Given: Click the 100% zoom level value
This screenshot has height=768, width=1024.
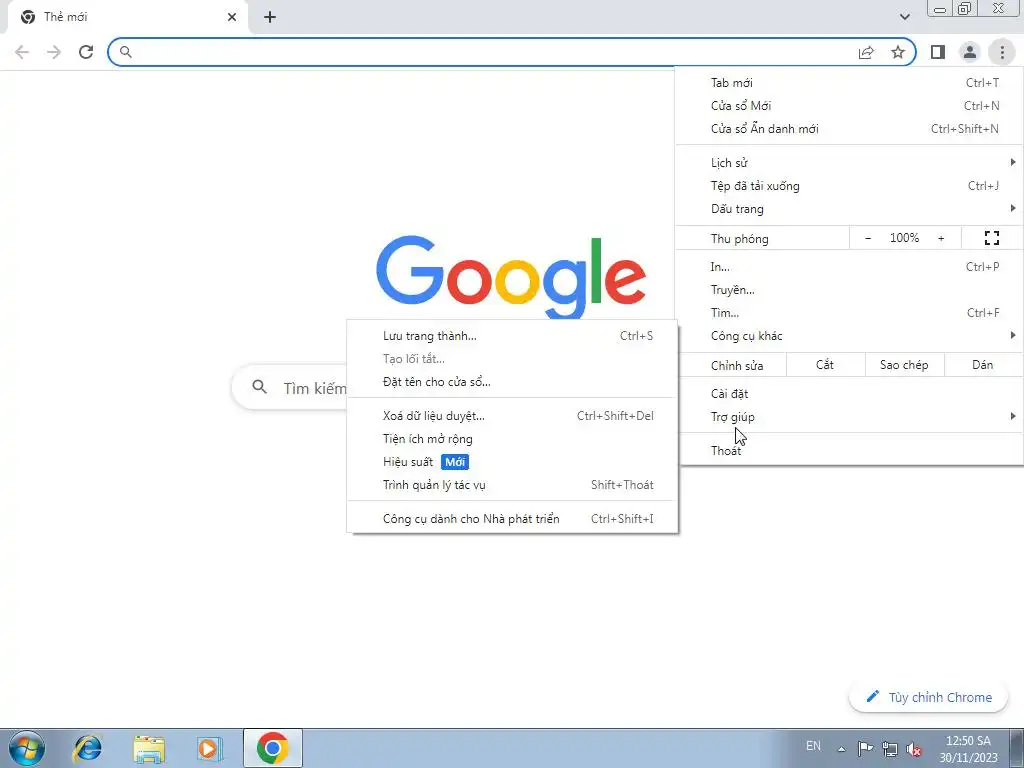Looking at the screenshot, I should (904, 238).
